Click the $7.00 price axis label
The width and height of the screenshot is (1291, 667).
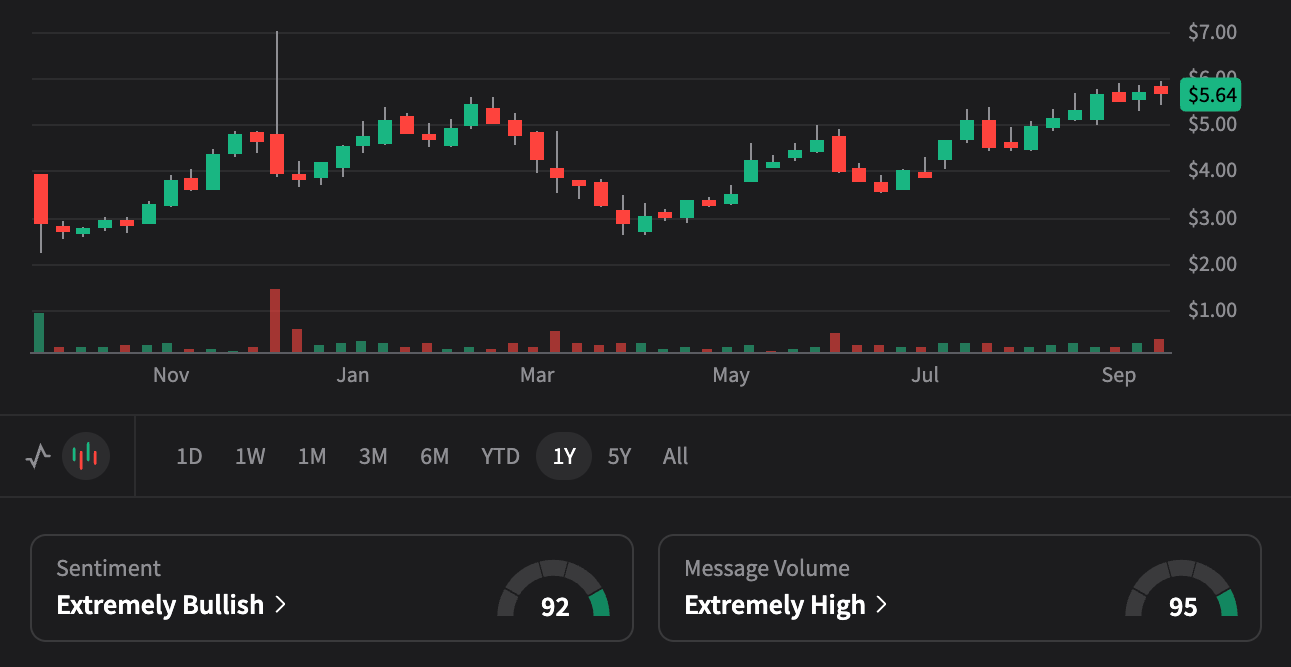1212,32
